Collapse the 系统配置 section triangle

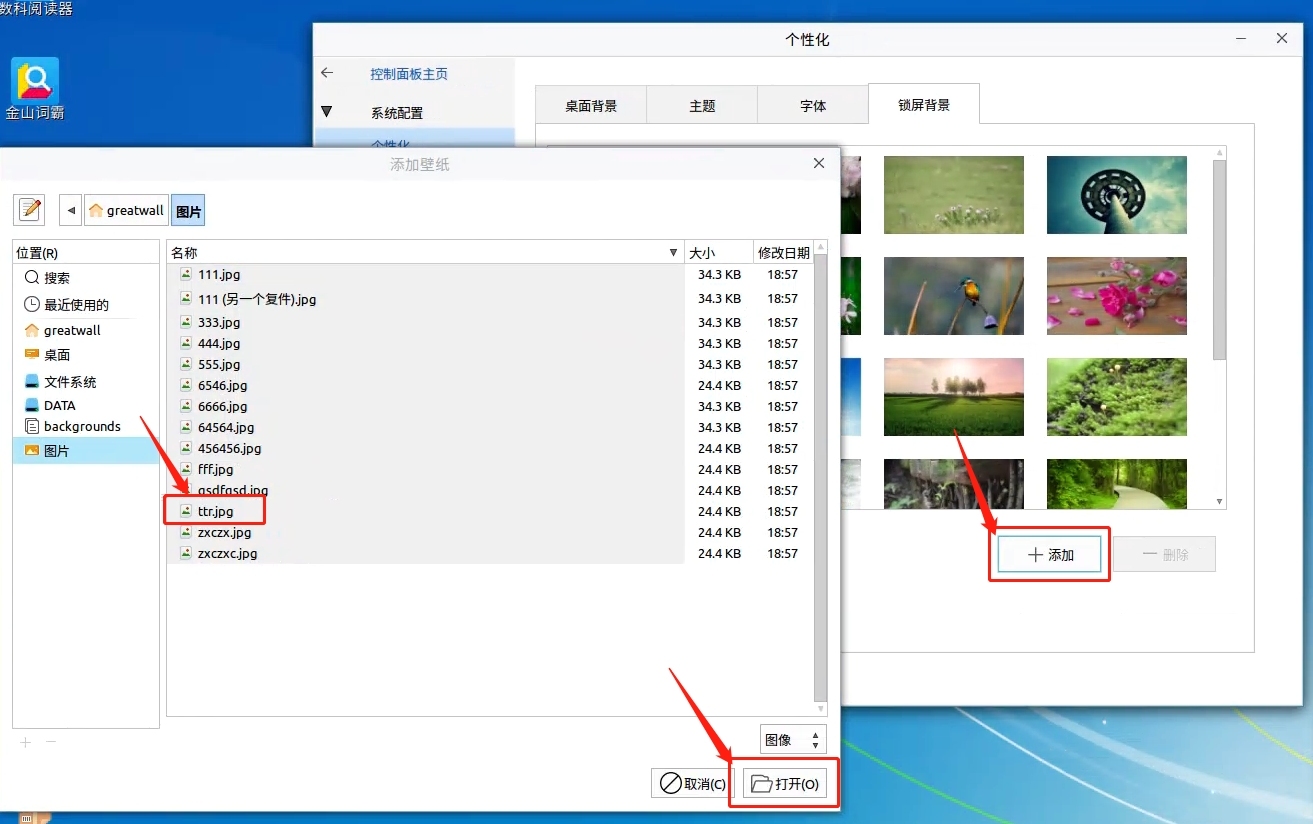[x=327, y=112]
